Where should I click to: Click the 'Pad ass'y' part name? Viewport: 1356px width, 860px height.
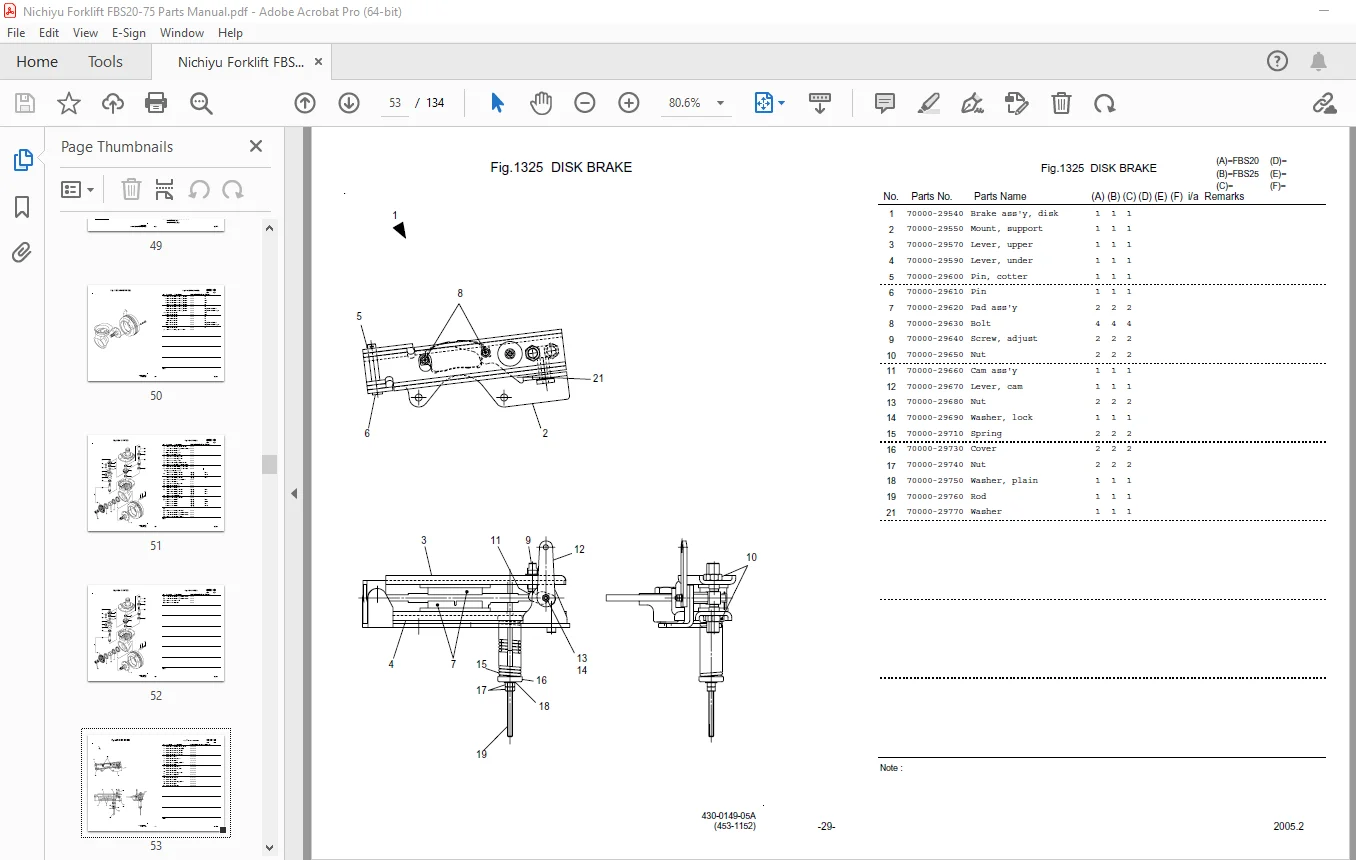994,307
